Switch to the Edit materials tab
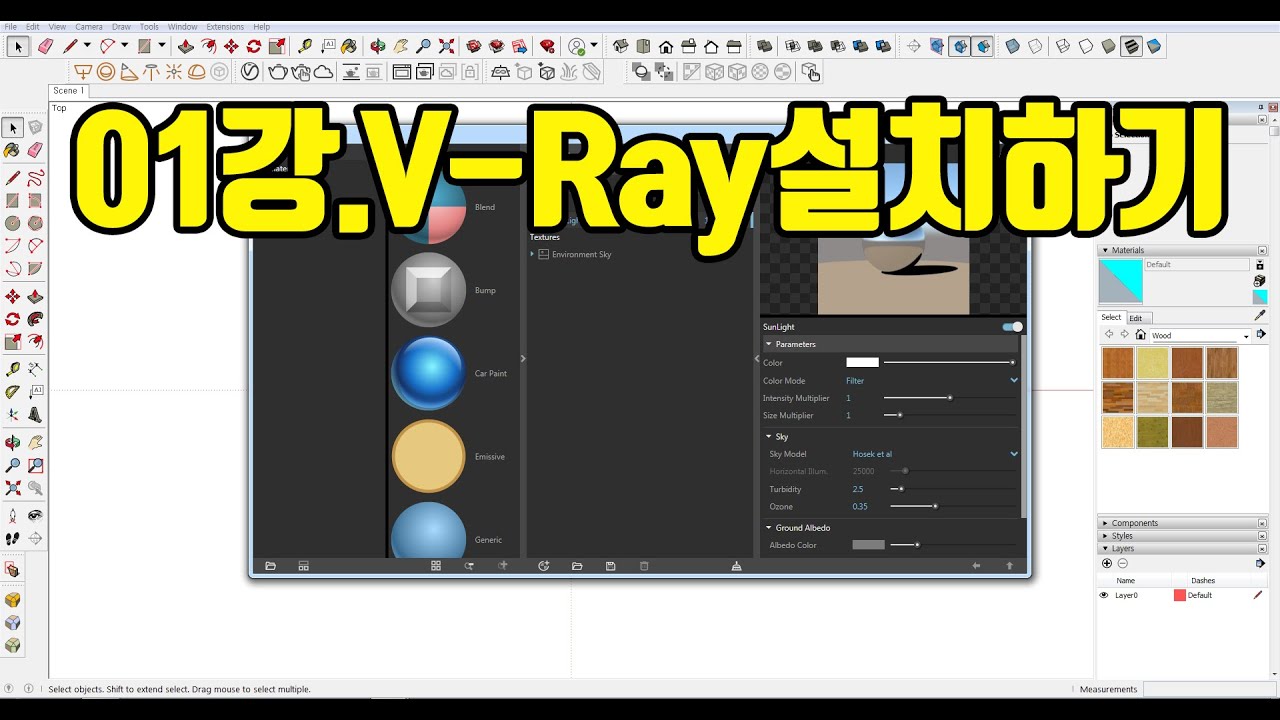Image resolution: width=1280 pixels, height=720 pixels. click(1136, 318)
